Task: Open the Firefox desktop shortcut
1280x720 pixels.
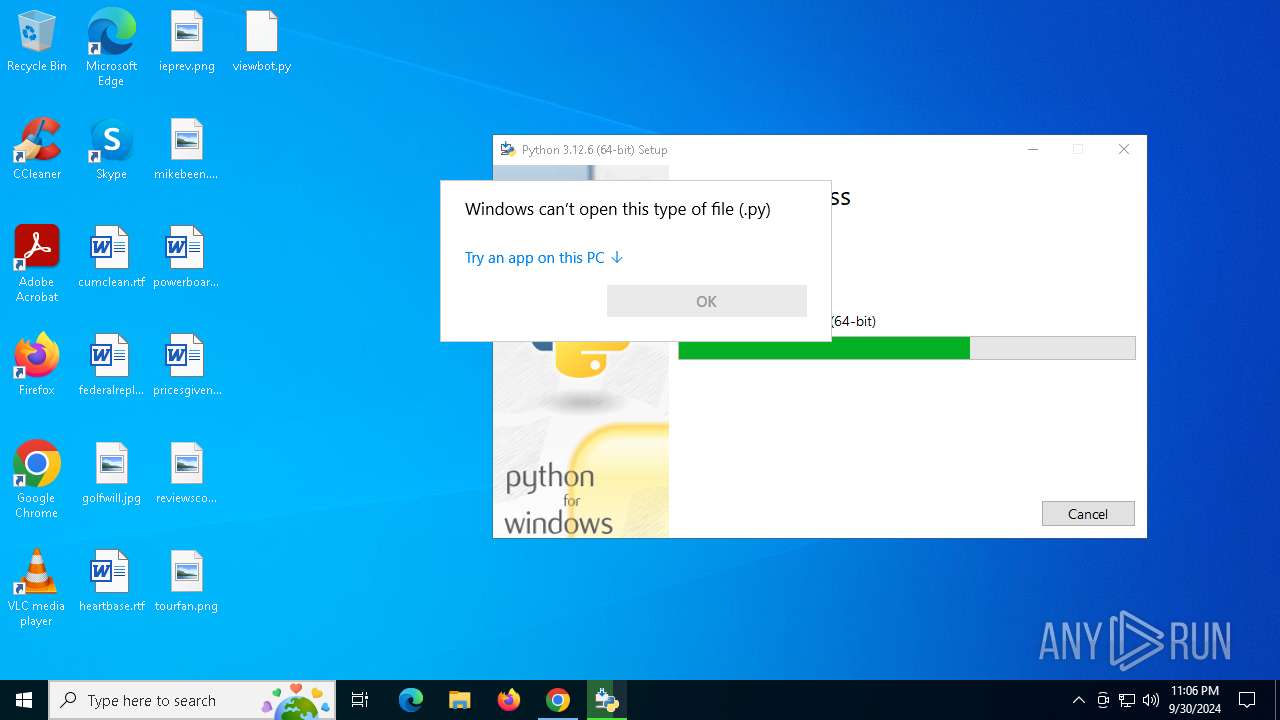Action: pos(37,366)
